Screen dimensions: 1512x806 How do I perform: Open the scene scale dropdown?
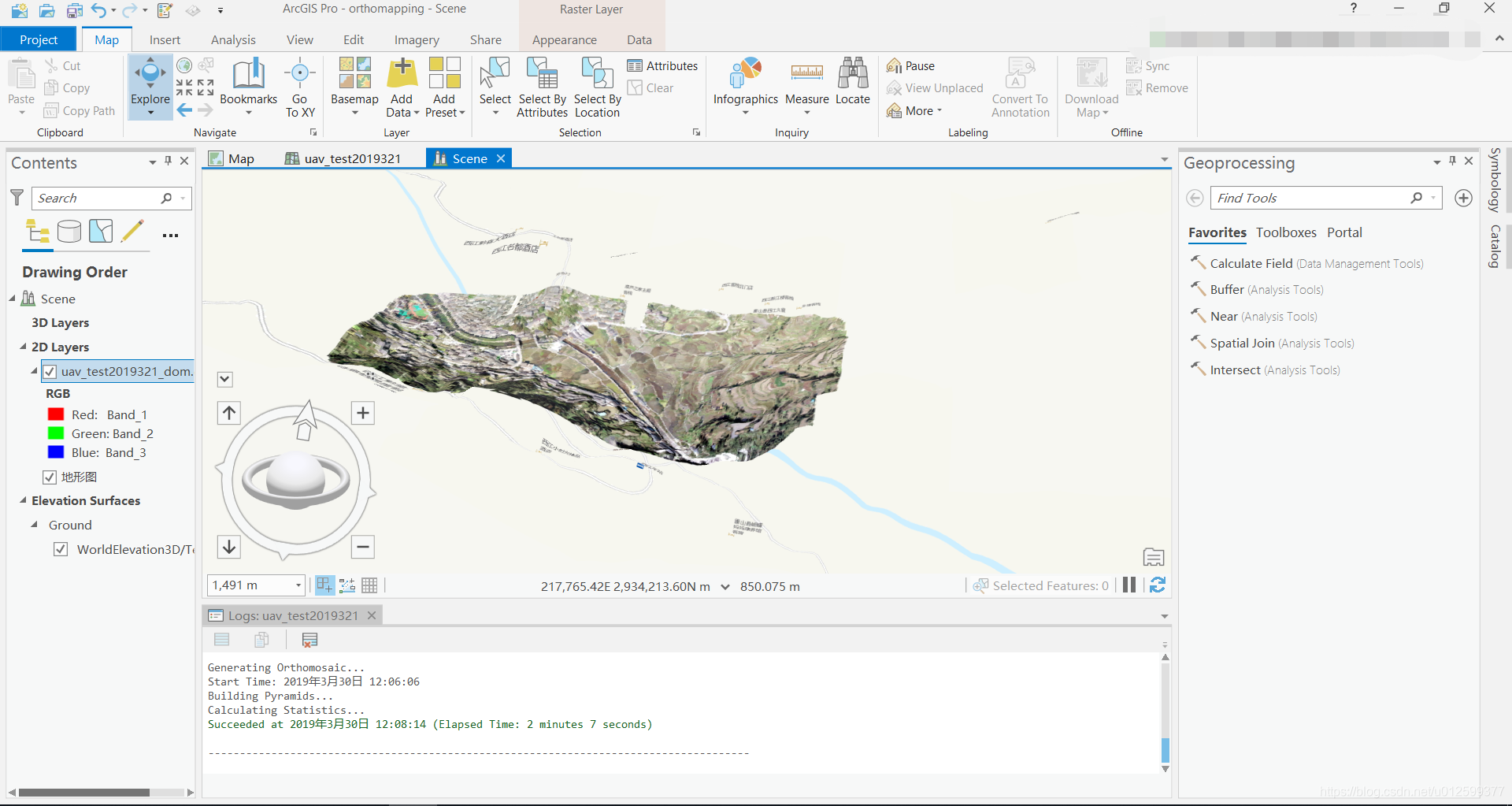(298, 585)
